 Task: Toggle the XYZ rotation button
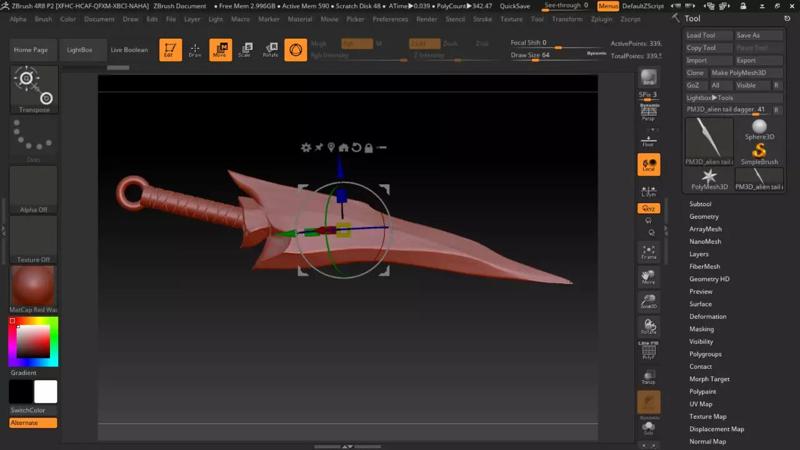648,208
